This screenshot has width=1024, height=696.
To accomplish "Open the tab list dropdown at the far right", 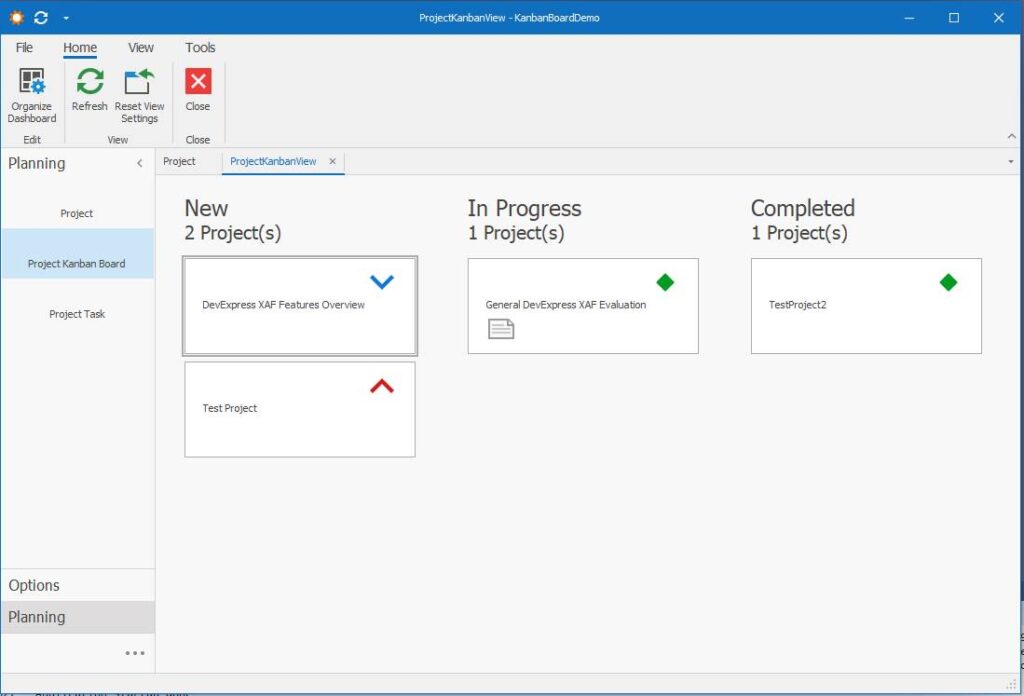I will [x=1010, y=162].
